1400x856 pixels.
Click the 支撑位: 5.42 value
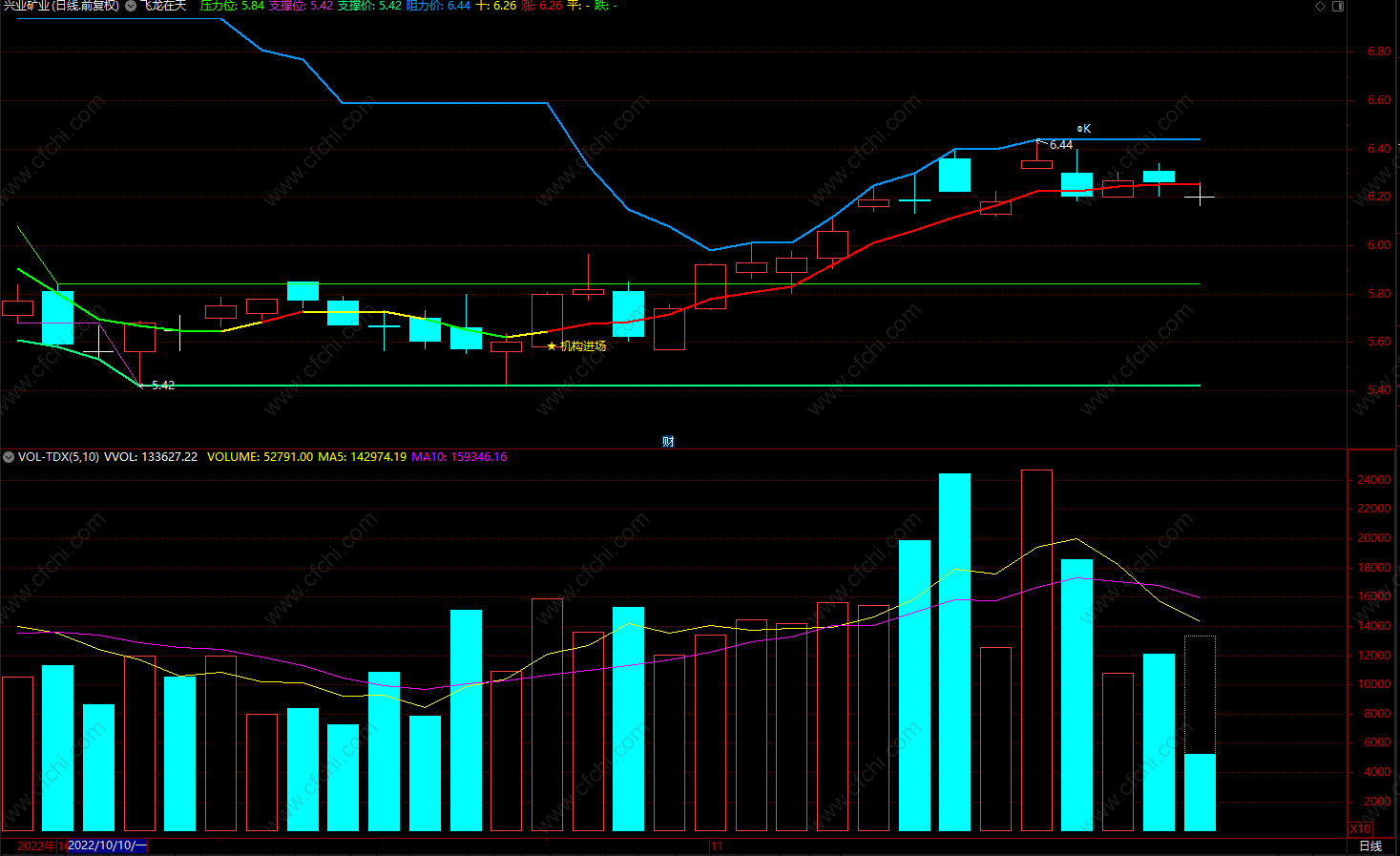(301, 6)
